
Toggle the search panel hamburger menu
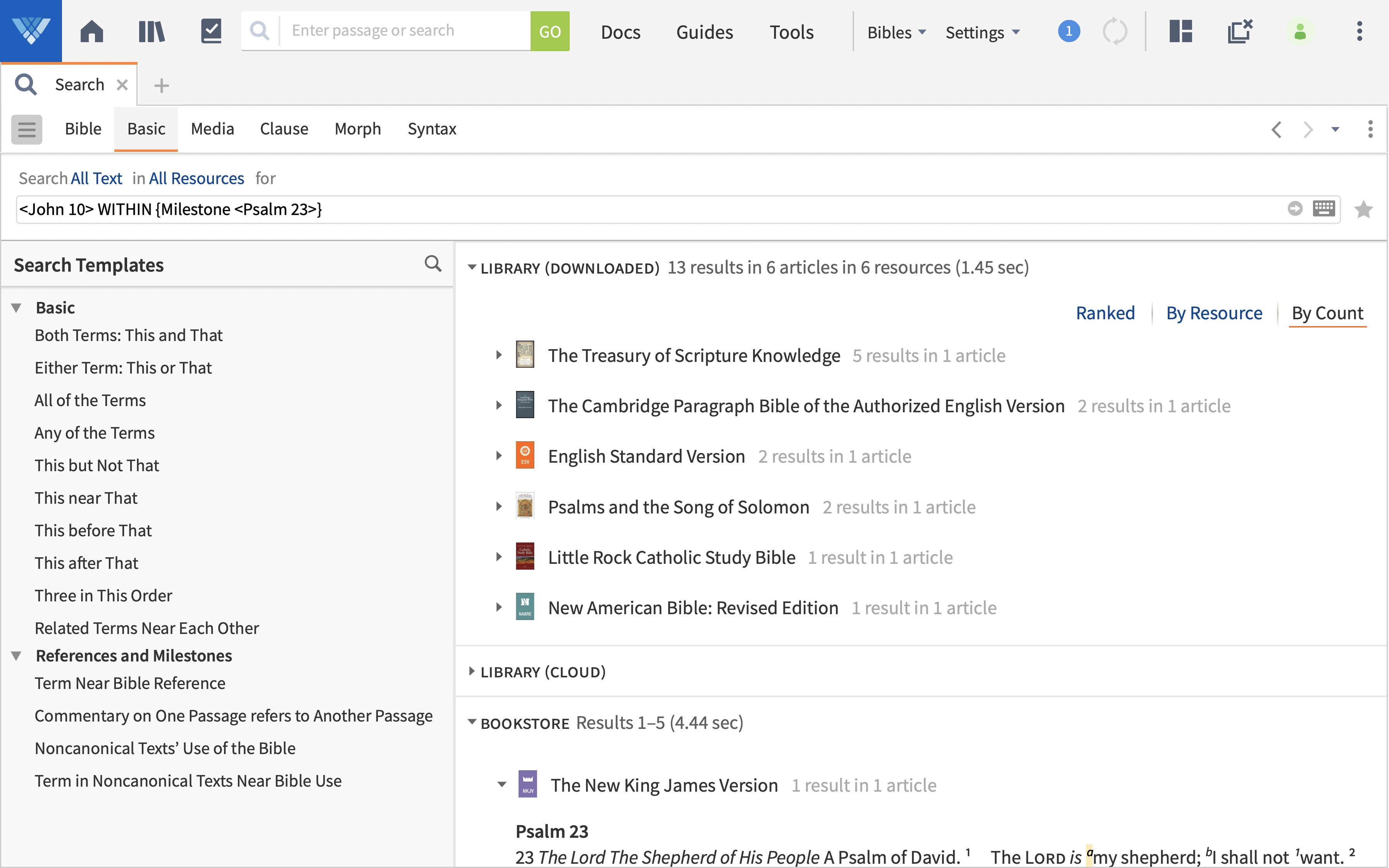27,129
